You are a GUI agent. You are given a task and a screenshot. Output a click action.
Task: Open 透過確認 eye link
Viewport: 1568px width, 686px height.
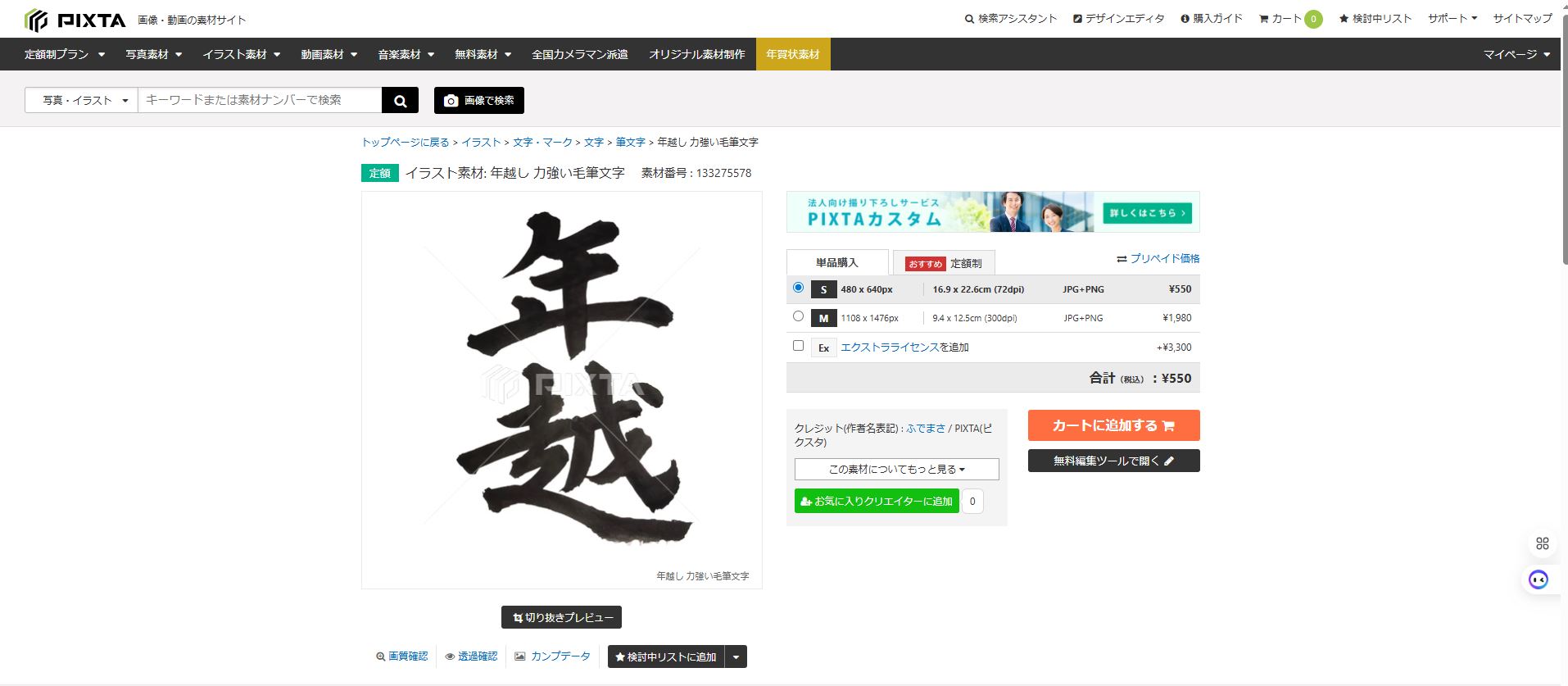pos(471,656)
